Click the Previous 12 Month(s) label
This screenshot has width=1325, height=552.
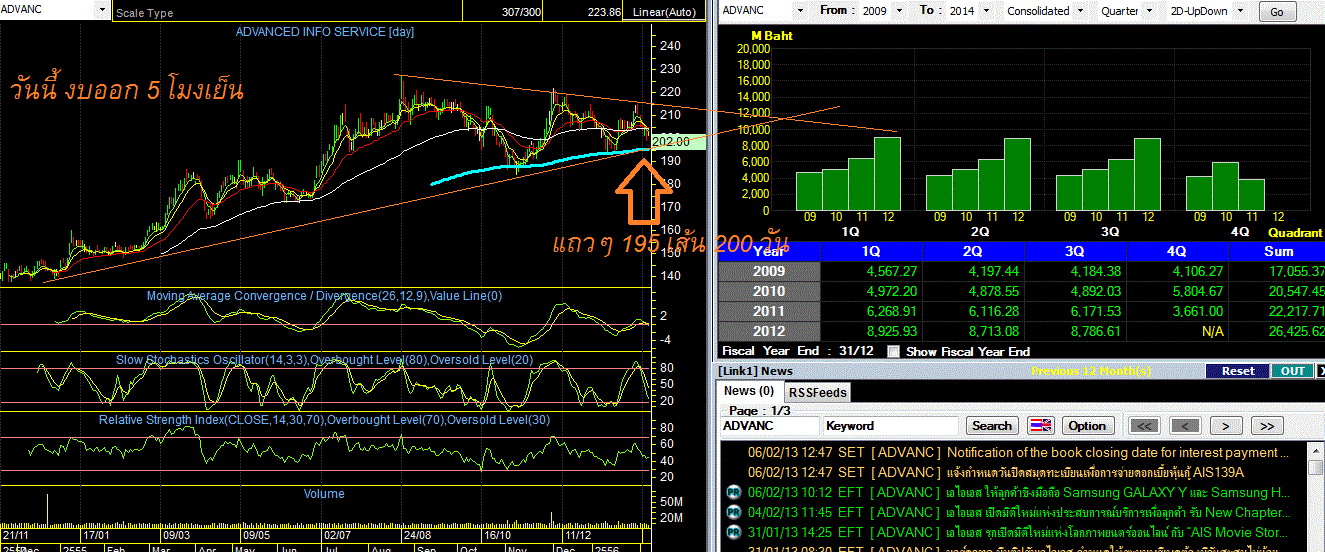click(x=1091, y=371)
